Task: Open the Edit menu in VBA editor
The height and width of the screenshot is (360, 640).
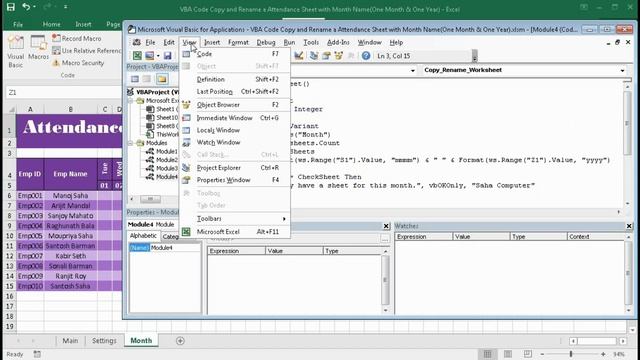Action: [x=169, y=42]
